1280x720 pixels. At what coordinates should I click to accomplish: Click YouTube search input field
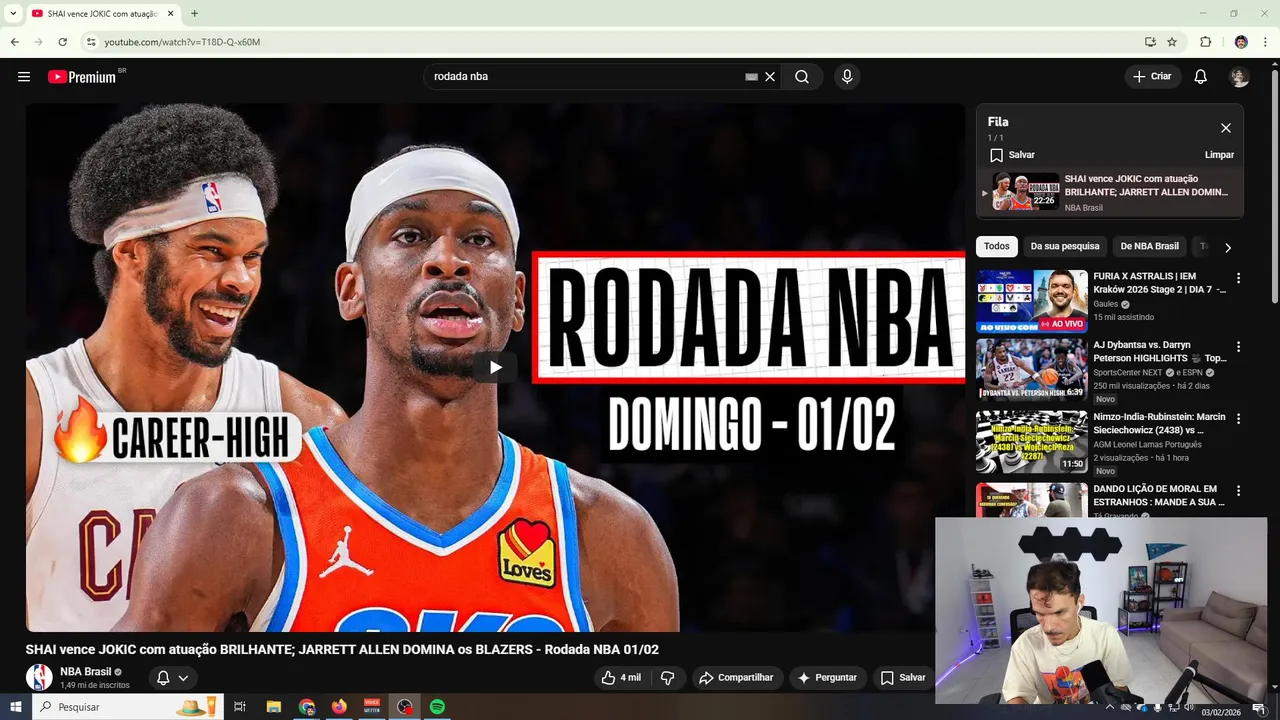tap(588, 77)
